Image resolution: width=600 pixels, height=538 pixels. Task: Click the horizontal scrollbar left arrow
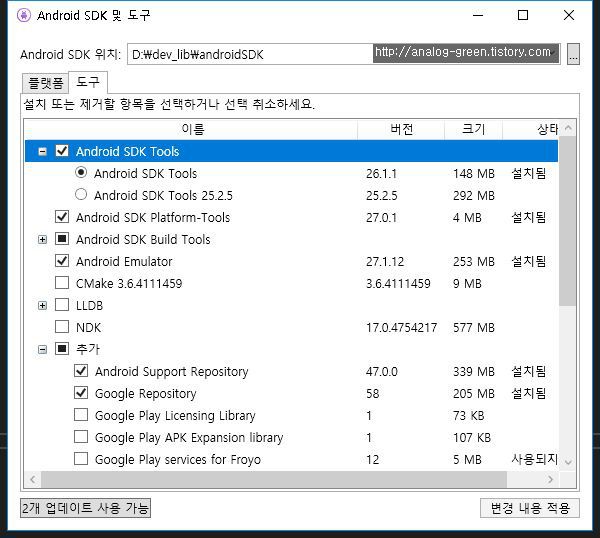tap(33, 479)
